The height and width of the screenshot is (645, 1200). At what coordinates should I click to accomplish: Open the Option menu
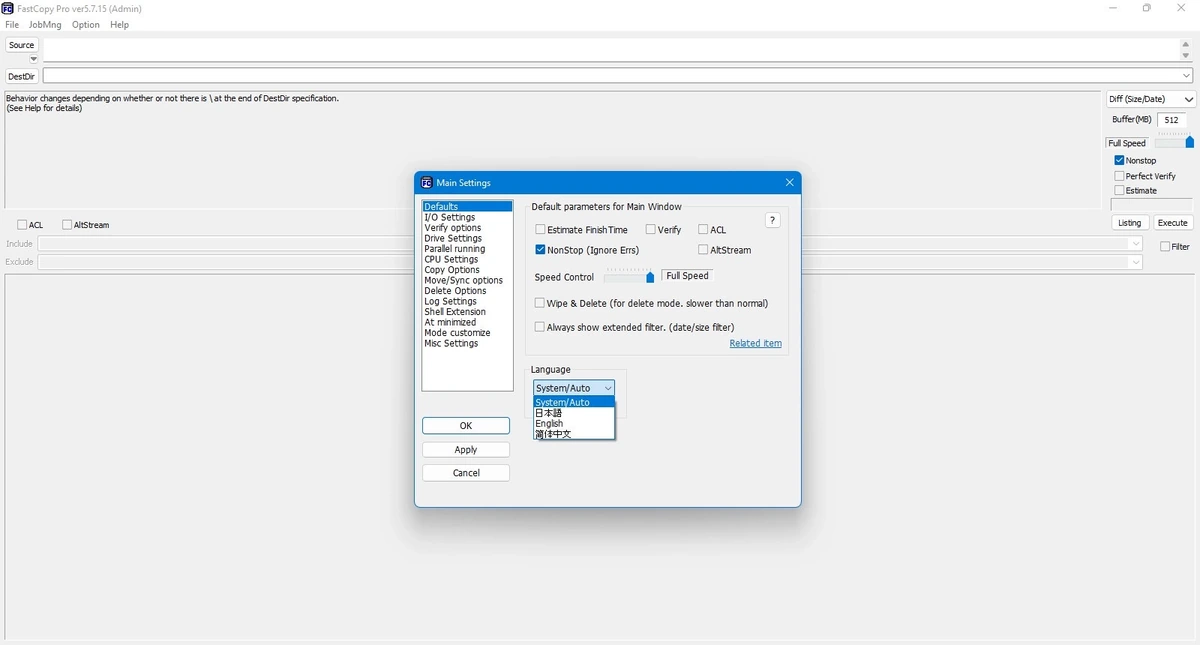click(x=86, y=25)
